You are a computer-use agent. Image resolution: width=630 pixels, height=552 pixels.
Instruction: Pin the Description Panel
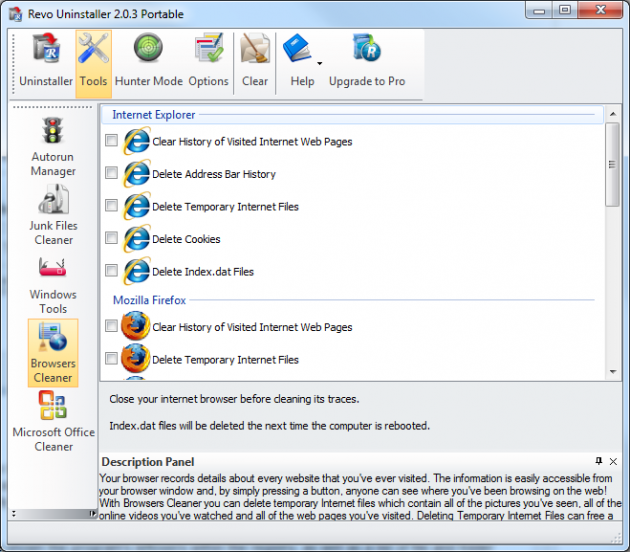tap(599, 461)
